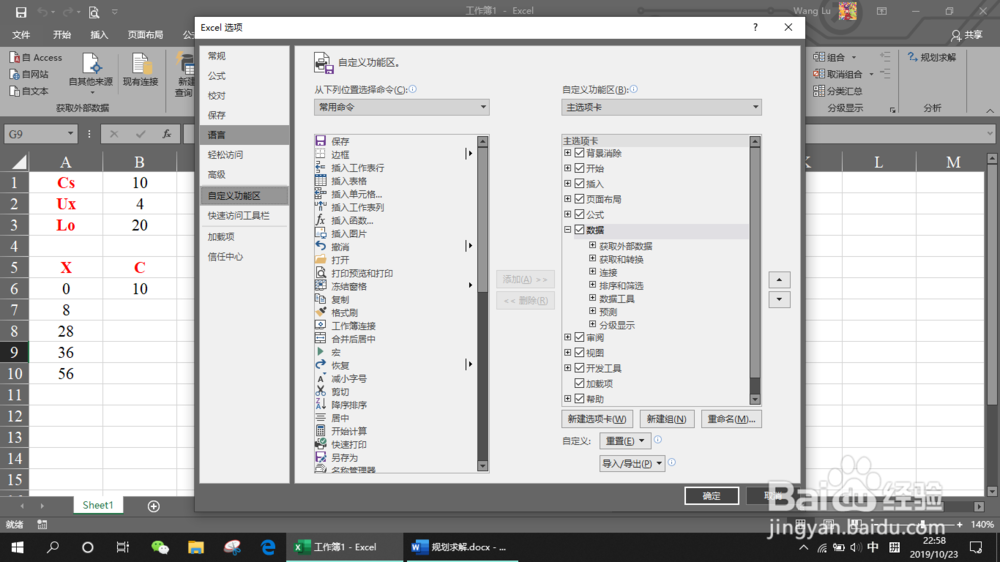Click the 撤消 undo command icon
1000x562 pixels.
[x=321, y=246]
